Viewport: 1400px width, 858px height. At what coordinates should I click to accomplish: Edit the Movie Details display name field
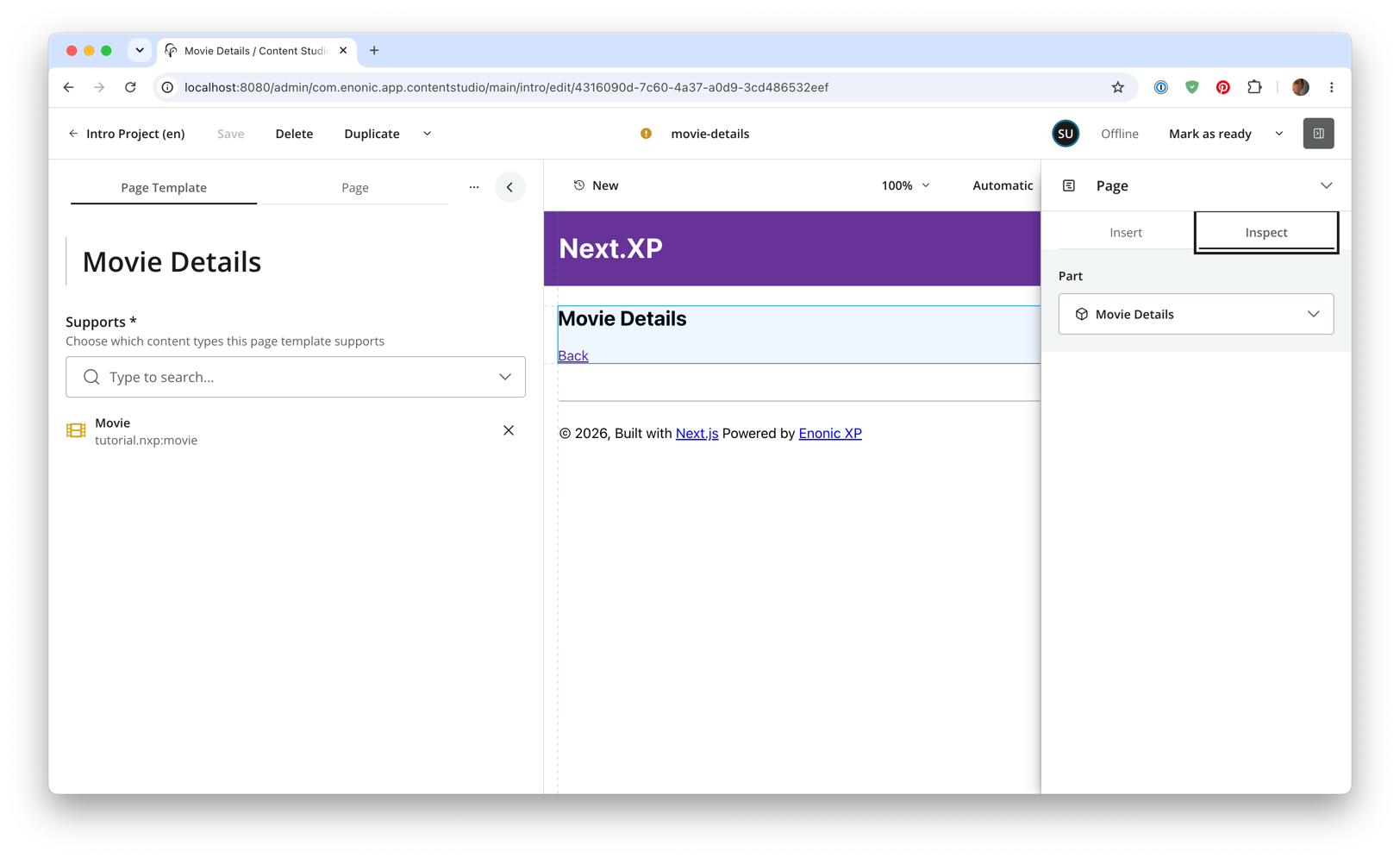[x=296, y=261]
